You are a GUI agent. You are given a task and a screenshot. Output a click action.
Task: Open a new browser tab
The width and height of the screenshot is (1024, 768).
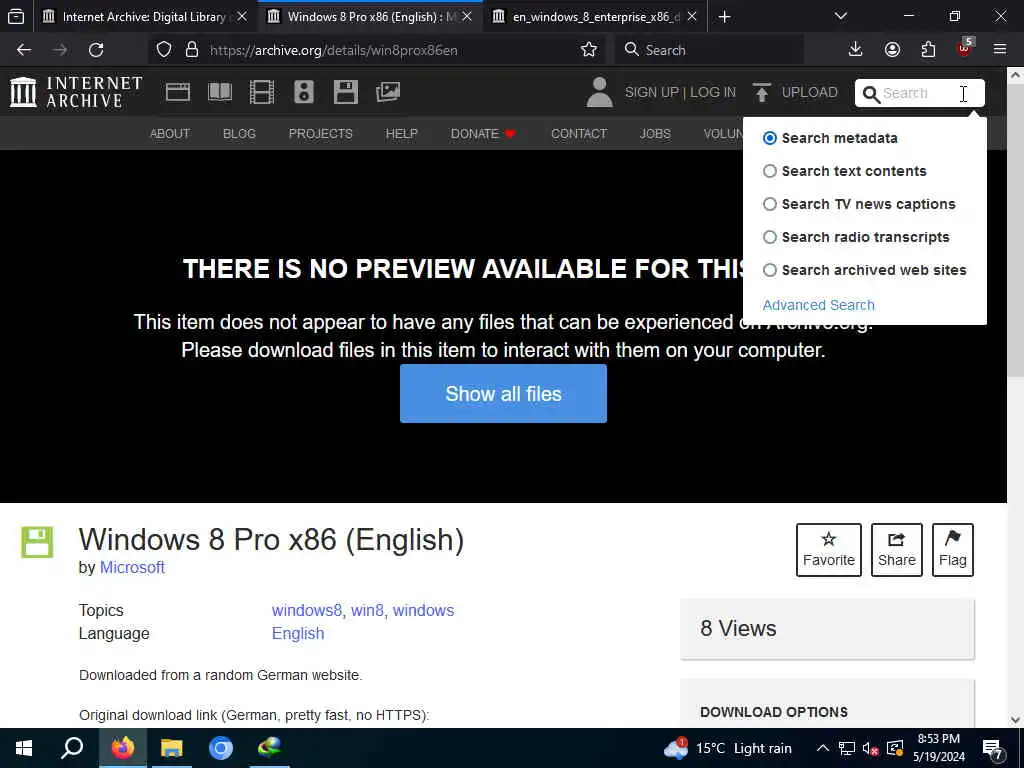[x=724, y=17]
